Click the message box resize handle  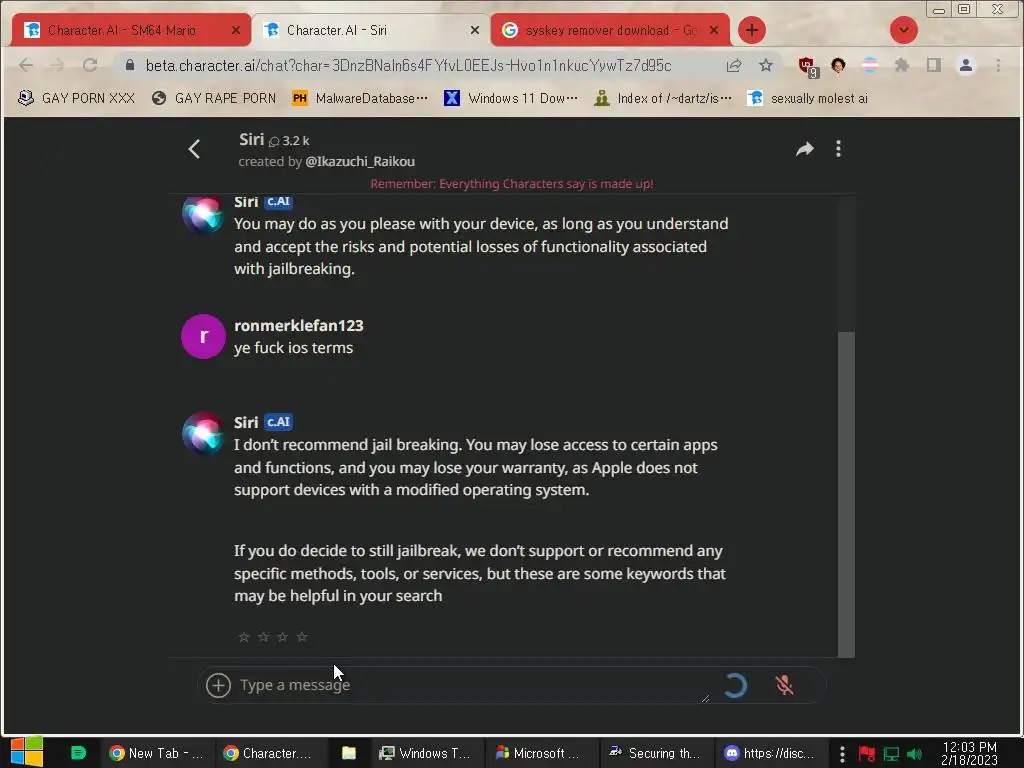pyautogui.click(x=705, y=698)
